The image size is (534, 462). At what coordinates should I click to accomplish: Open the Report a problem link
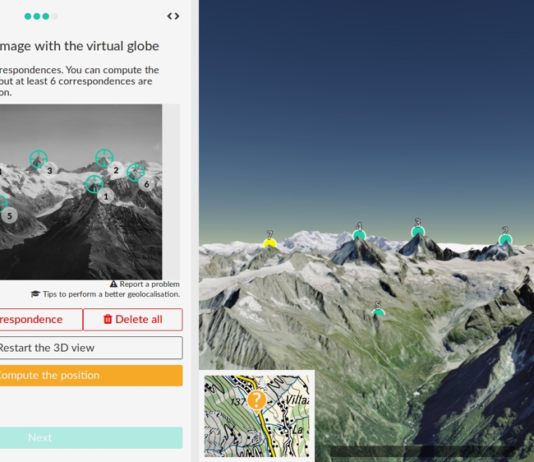coord(145,284)
